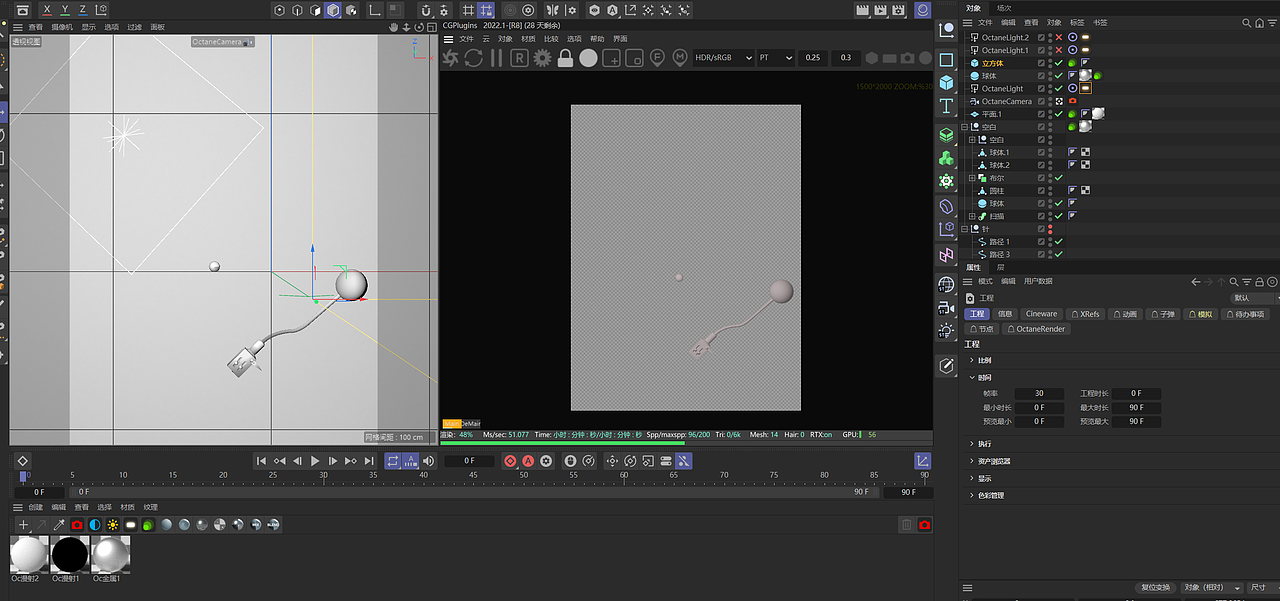
Task: Open the Cineware attribute tab button
Action: 1041,313
